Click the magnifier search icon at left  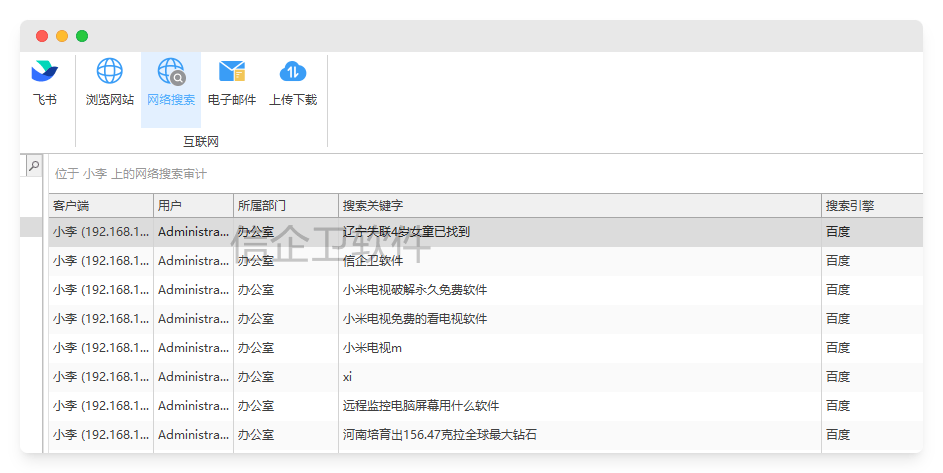pyautogui.click(x=33, y=166)
